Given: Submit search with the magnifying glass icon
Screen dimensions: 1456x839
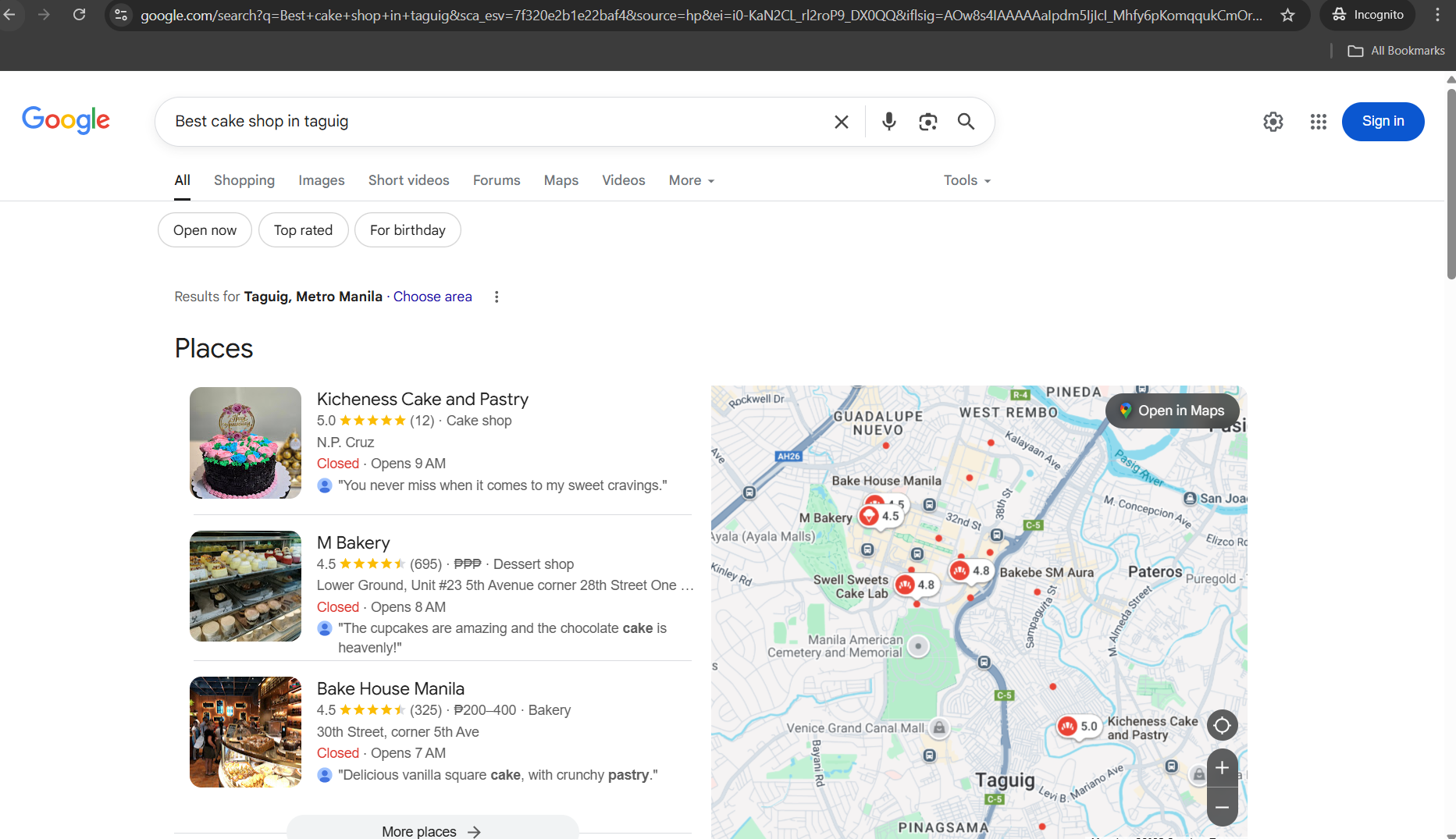Looking at the screenshot, I should (x=966, y=122).
